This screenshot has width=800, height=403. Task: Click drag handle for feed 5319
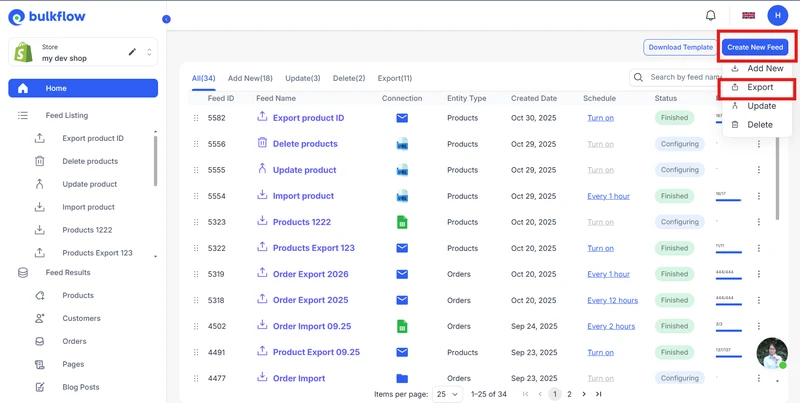point(196,274)
